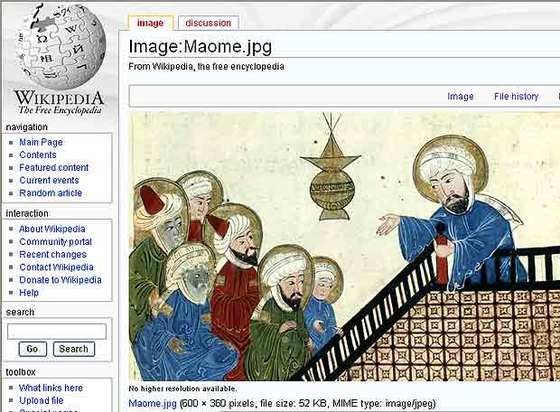This screenshot has height=412, width=560.
Task: Load a Random article
Action: (x=51, y=193)
